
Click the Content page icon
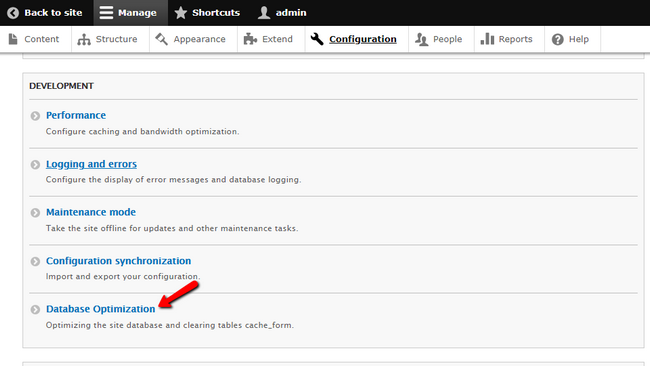point(13,39)
